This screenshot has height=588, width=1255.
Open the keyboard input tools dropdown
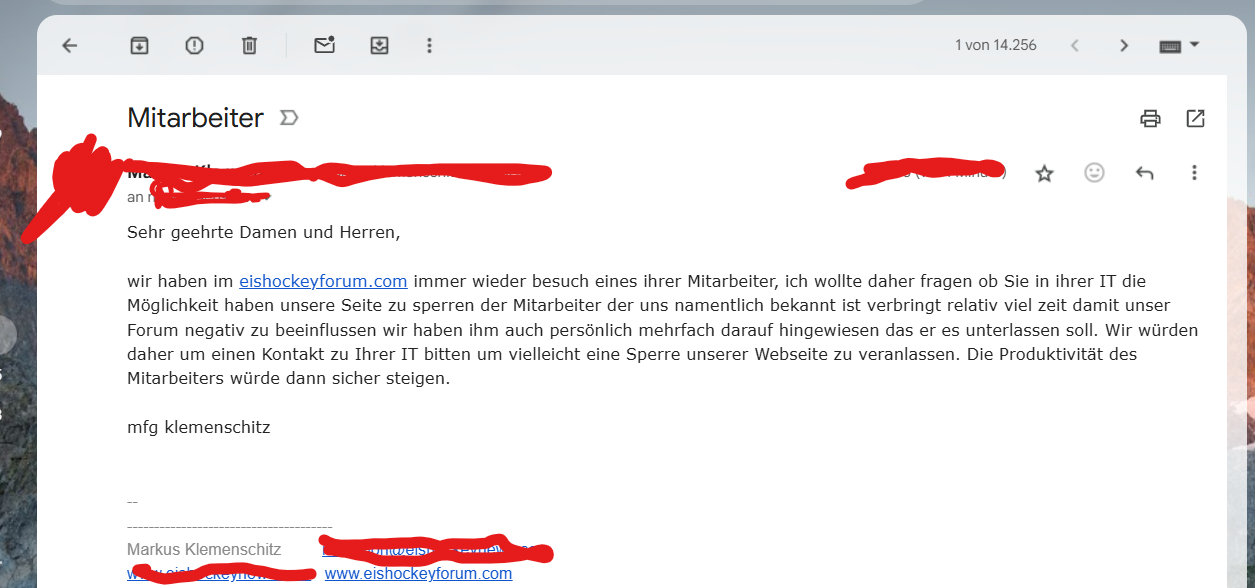(x=1178, y=45)
